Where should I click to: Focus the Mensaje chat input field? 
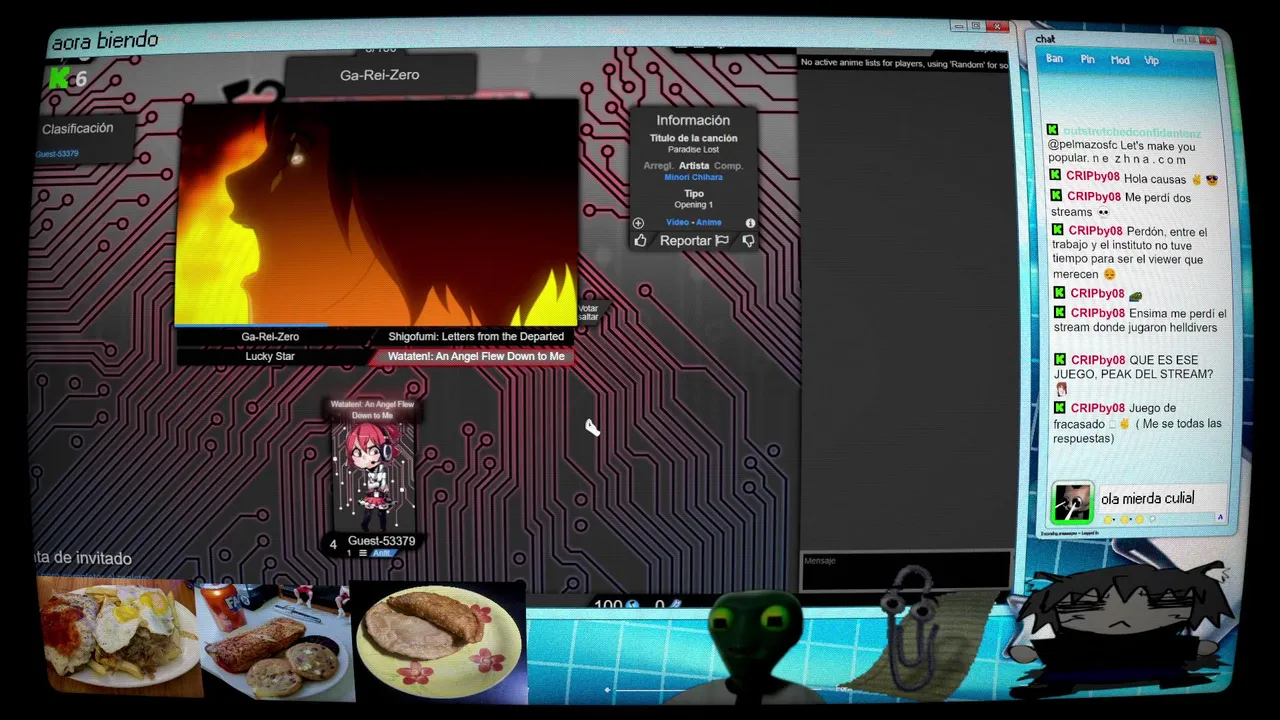pos(905,570)
